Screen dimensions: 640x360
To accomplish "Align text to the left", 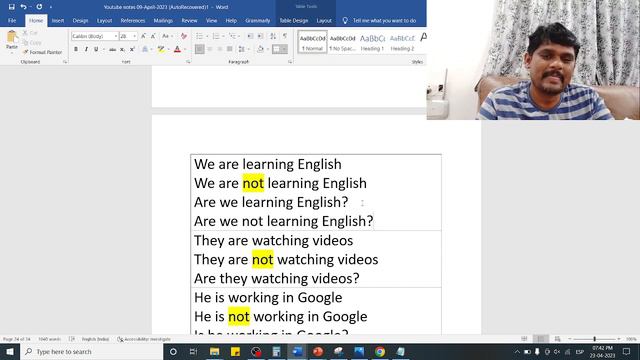I will click(x=200, y=49).
